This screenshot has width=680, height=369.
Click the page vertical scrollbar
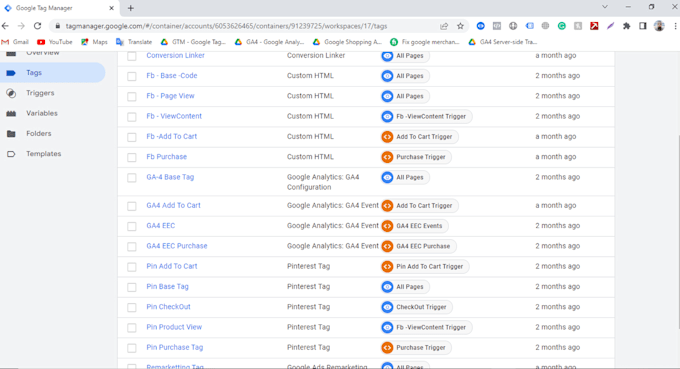[x=678, y=232]
